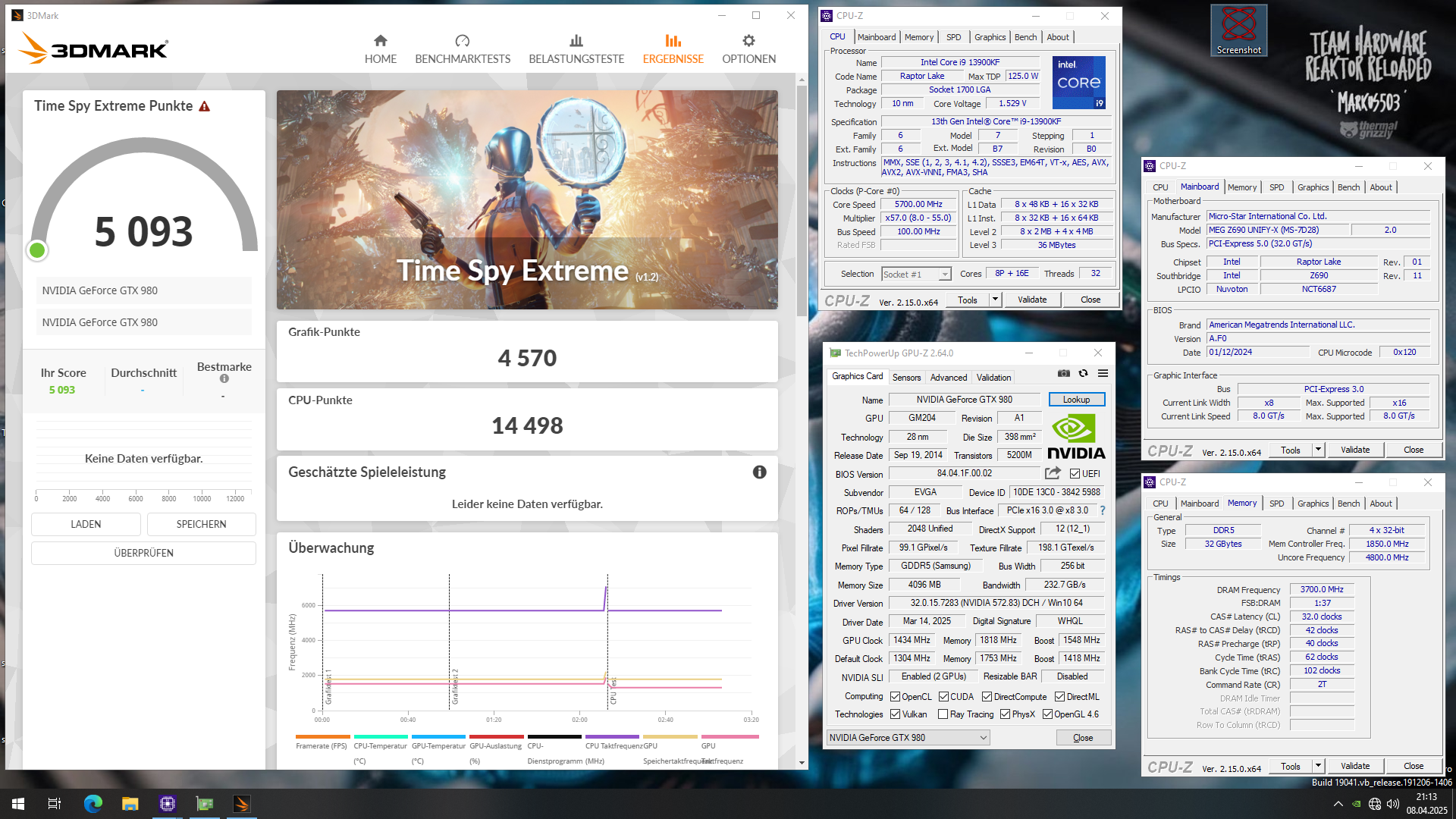1456x819 pixels.
Task: Expand Tools arrow in CPU-Z CPU window
Action: [x=995, y=300]
